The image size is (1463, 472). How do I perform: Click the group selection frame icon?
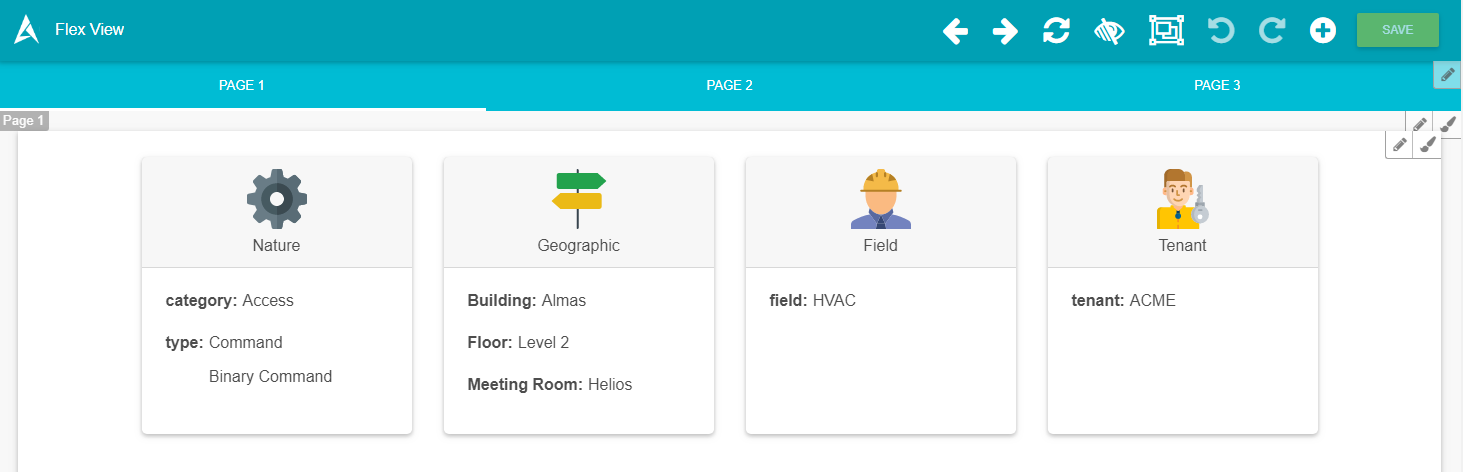click(x=1165, y=31)
